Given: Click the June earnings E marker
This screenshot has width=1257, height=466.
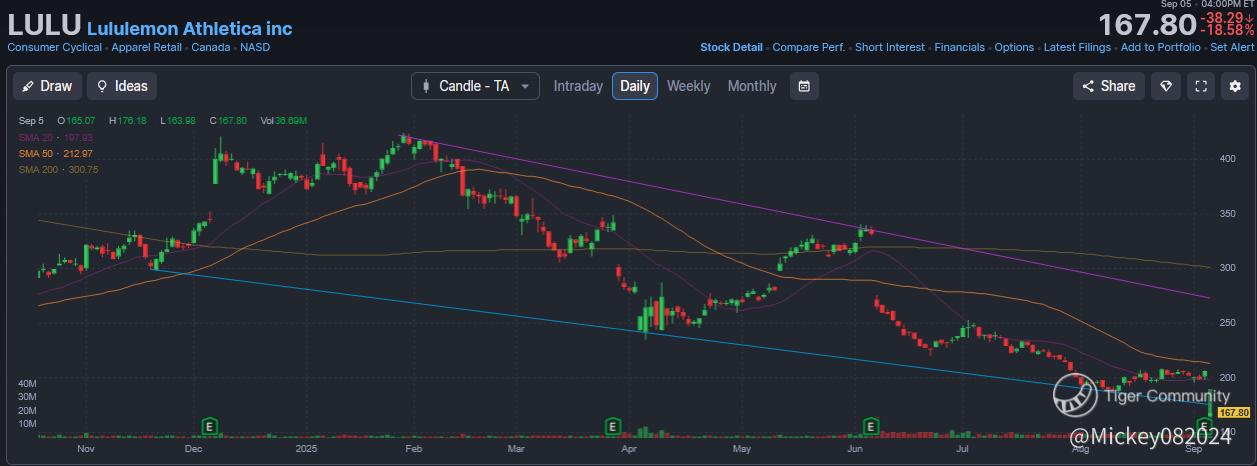Looking at the screenshot, I should click(x=871, y=426).
